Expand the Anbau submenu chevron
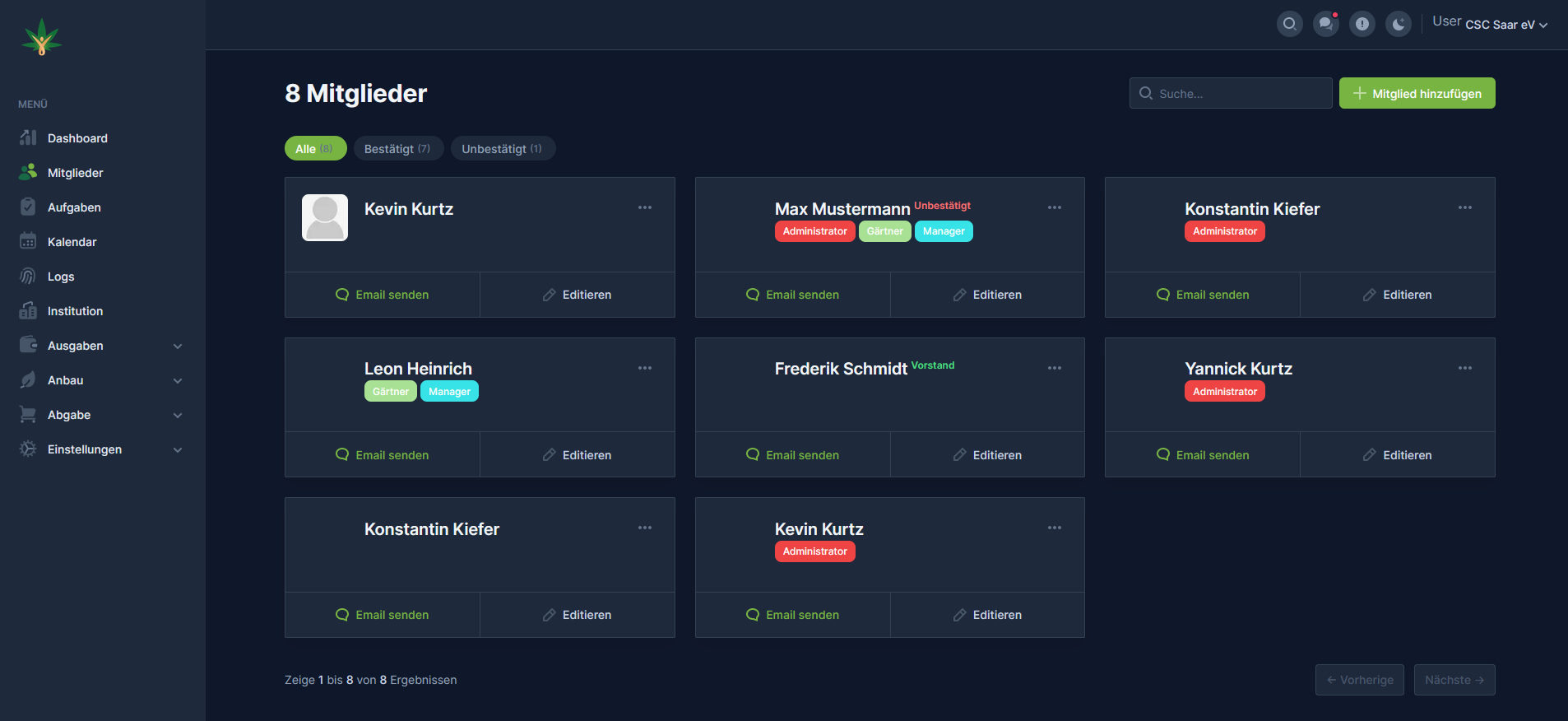Screen dimensions: 1568x721 178,381
